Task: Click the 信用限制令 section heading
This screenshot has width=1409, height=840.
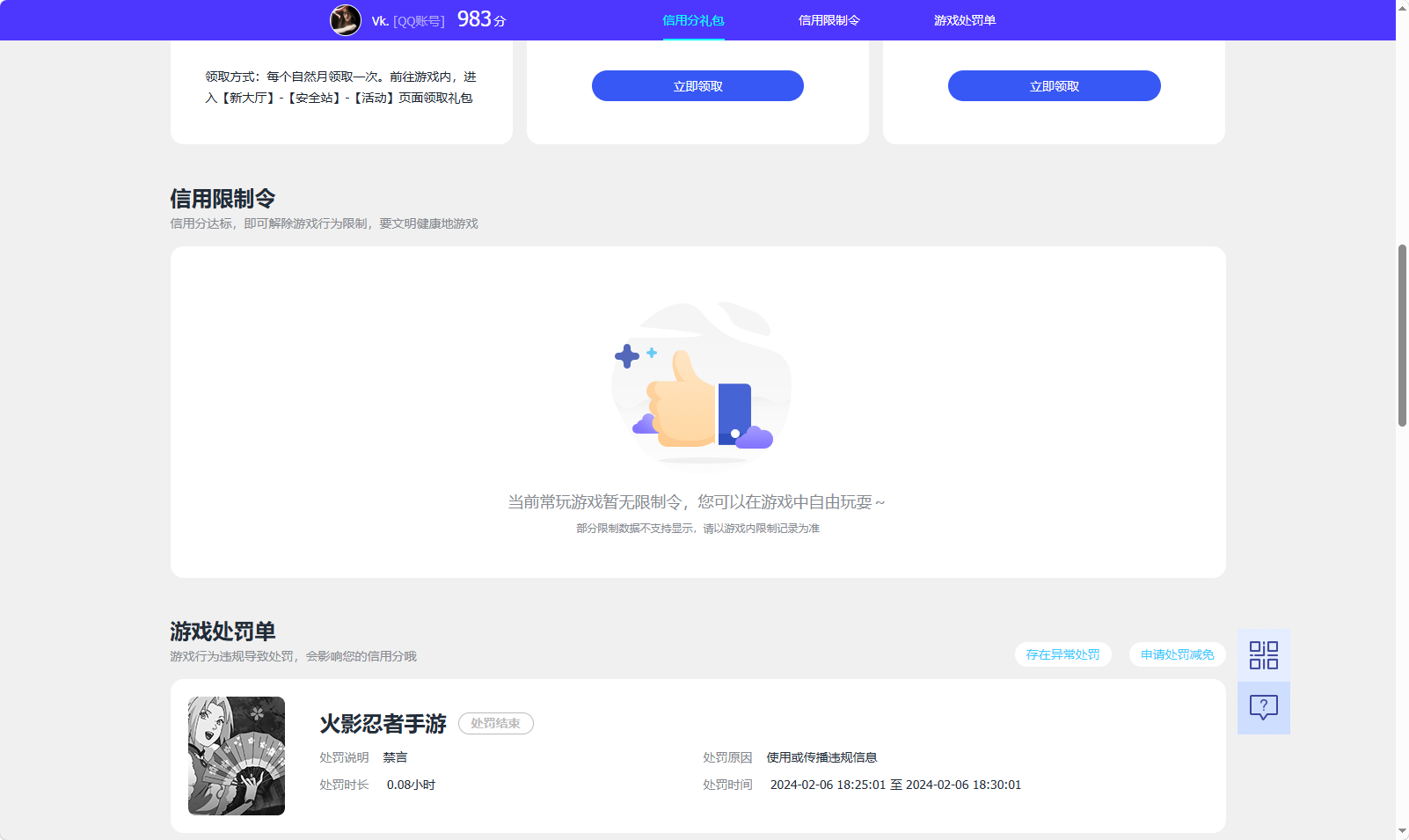Action: (x=223, y=199)
